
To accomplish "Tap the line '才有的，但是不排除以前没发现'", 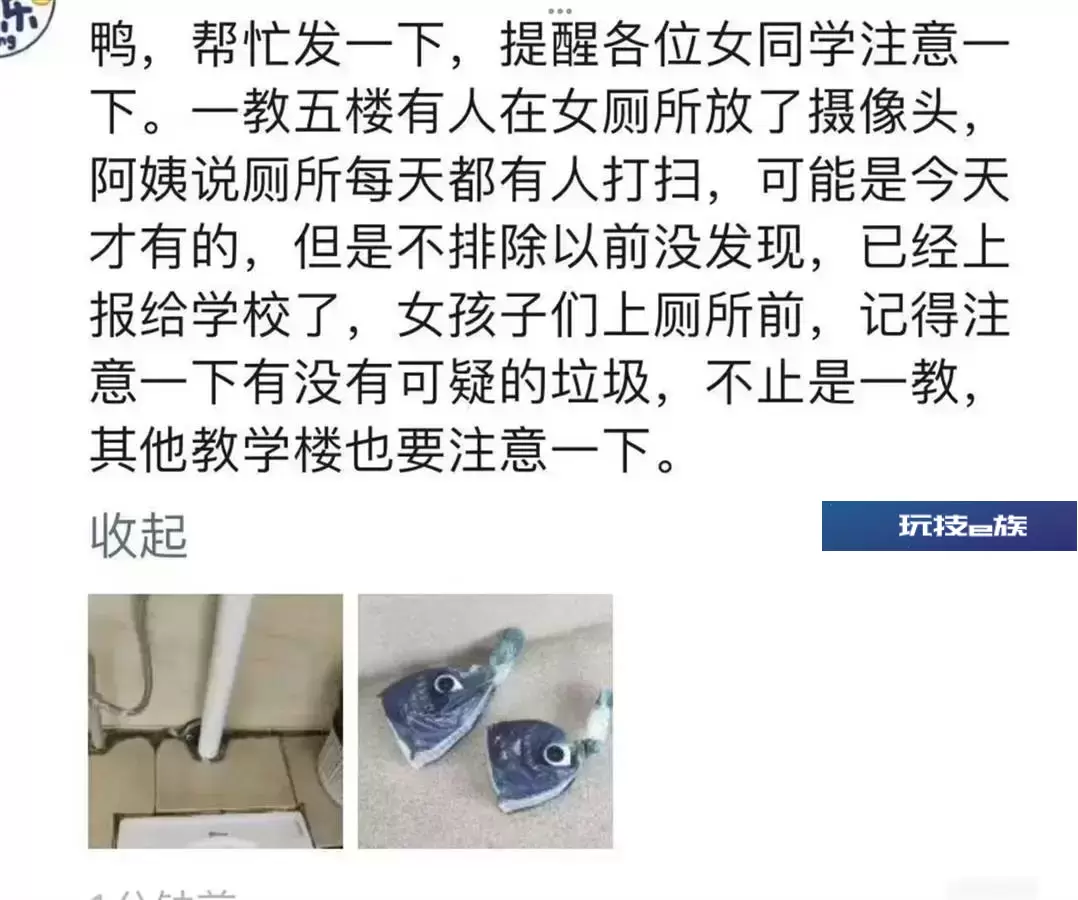I will [x=447, y=248].
